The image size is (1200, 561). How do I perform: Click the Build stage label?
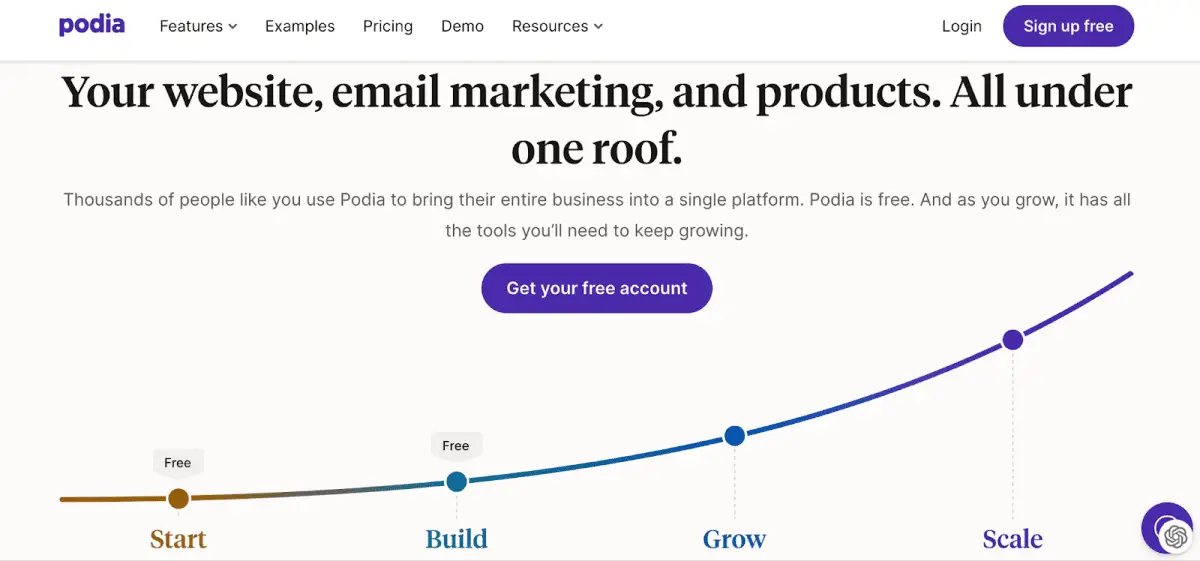(456, 539)
